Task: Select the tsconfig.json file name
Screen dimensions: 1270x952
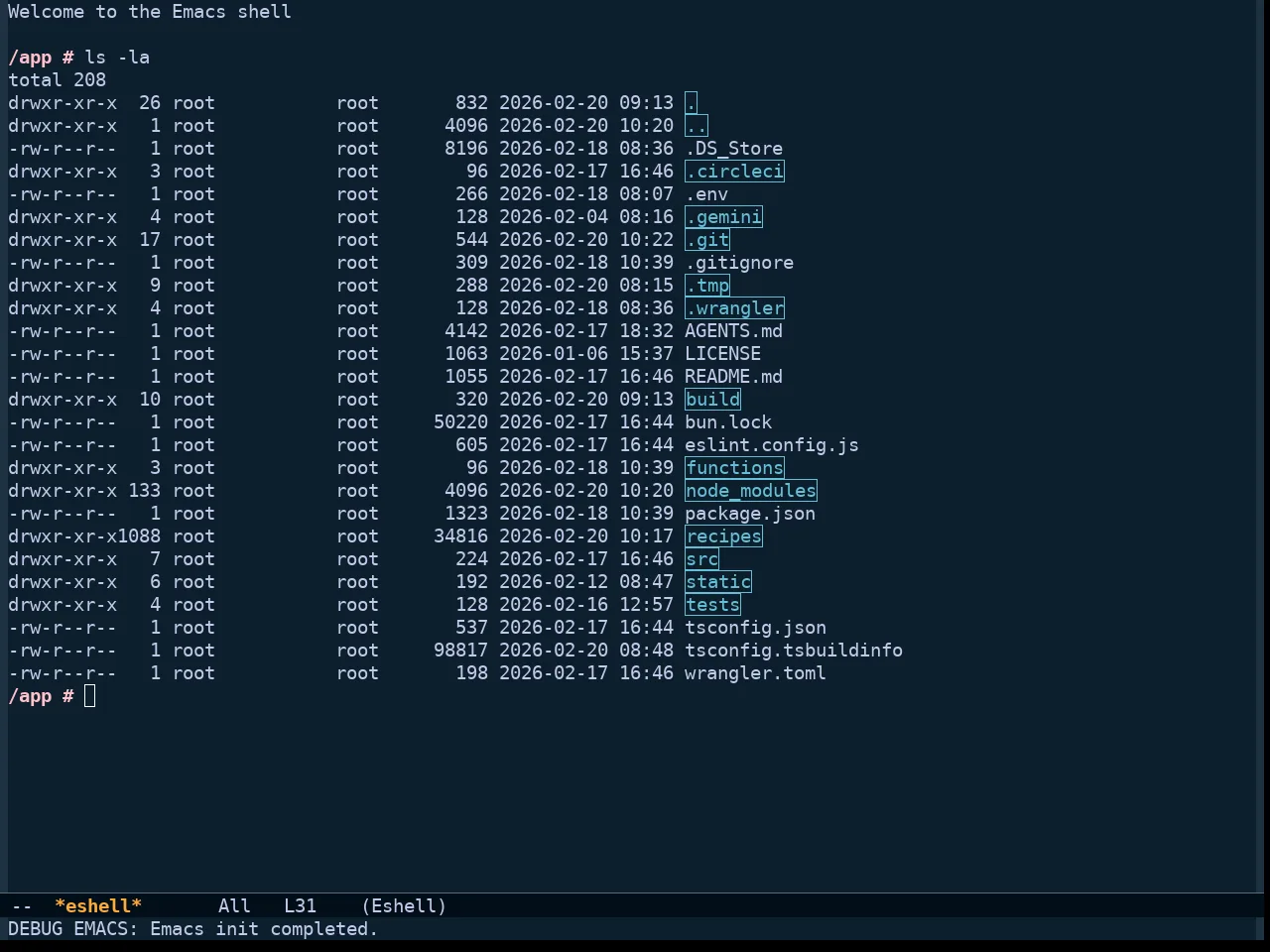Action: 756,628
